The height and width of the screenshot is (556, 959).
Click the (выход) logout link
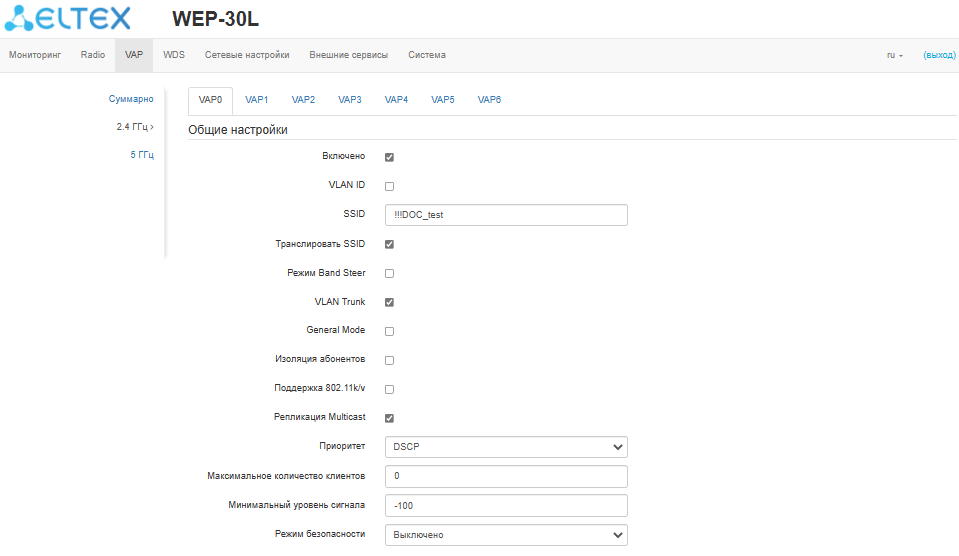point(939,55)
